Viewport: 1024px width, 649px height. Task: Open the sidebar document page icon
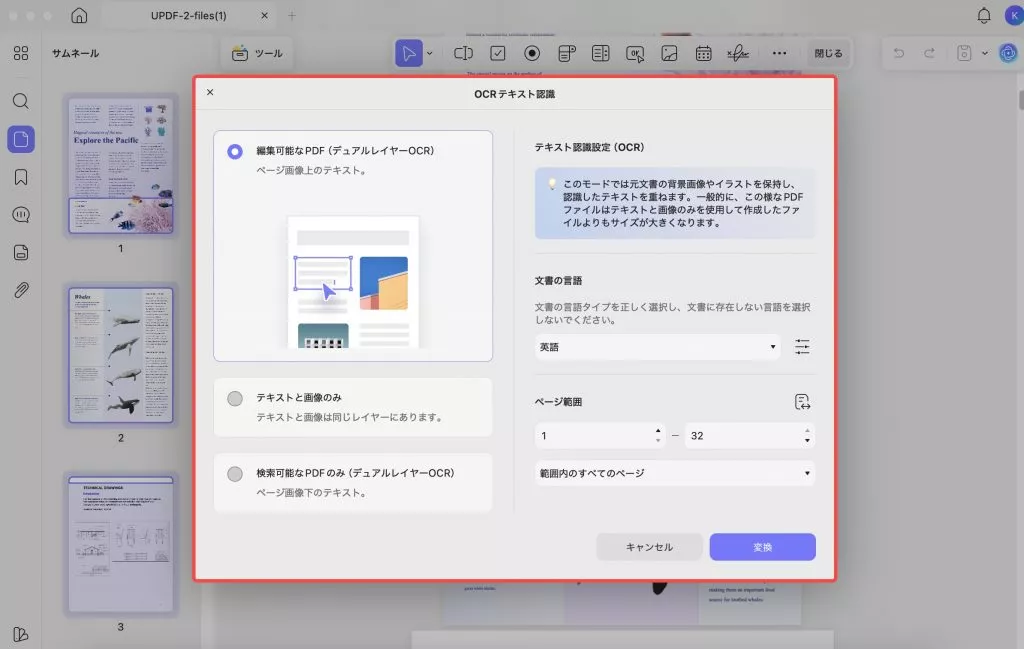point(21,253)
